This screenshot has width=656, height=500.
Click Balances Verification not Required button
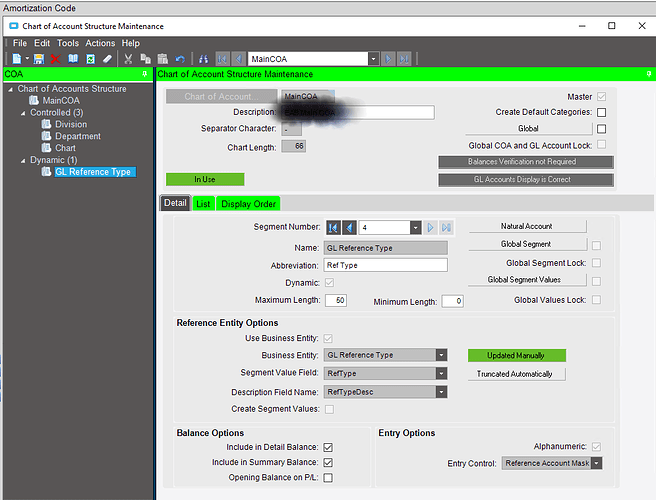click(526, 162)
